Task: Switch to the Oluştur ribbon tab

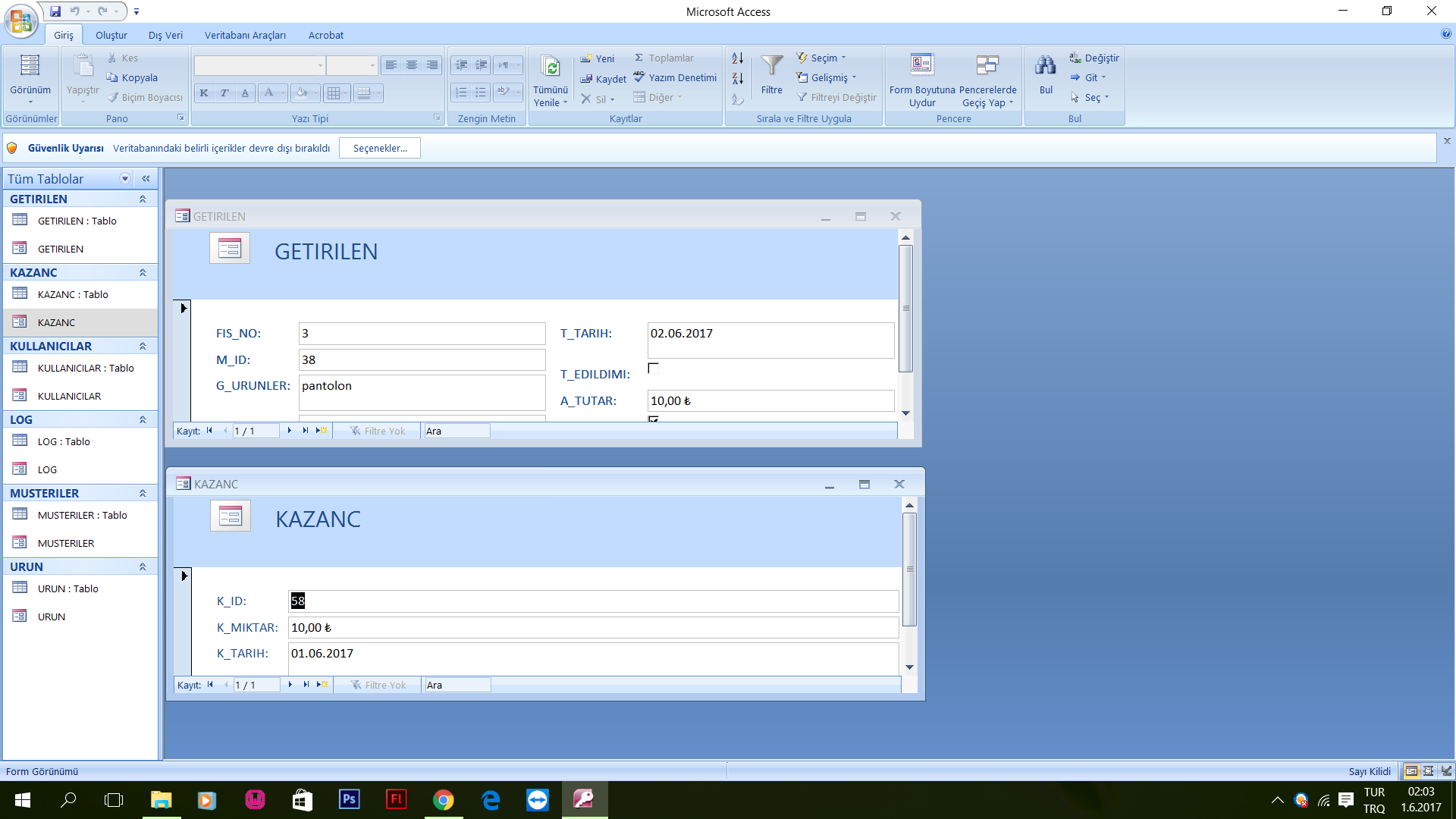Action: tap(111, 36)
